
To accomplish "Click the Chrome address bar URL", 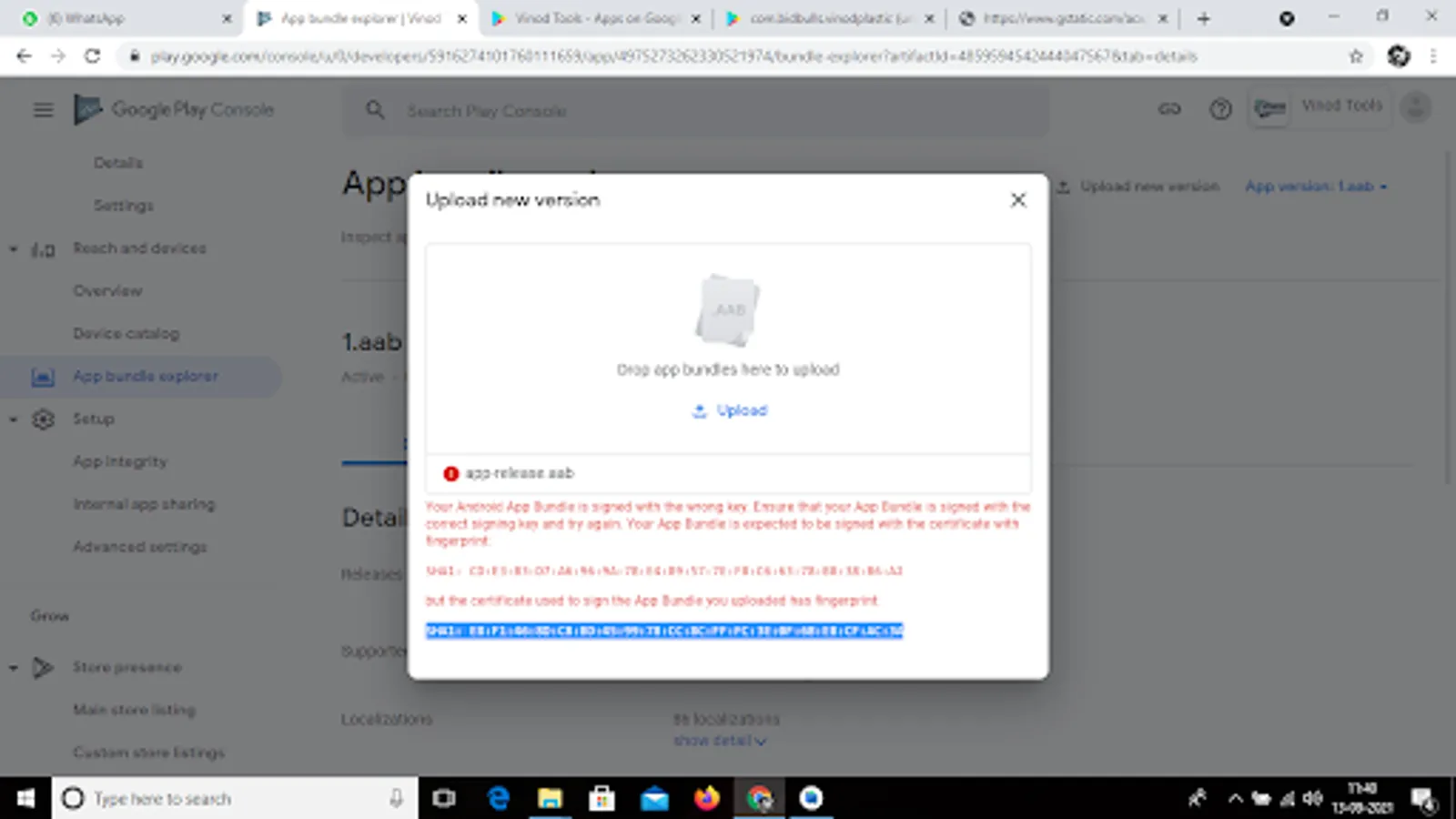I will coord(673,56).
